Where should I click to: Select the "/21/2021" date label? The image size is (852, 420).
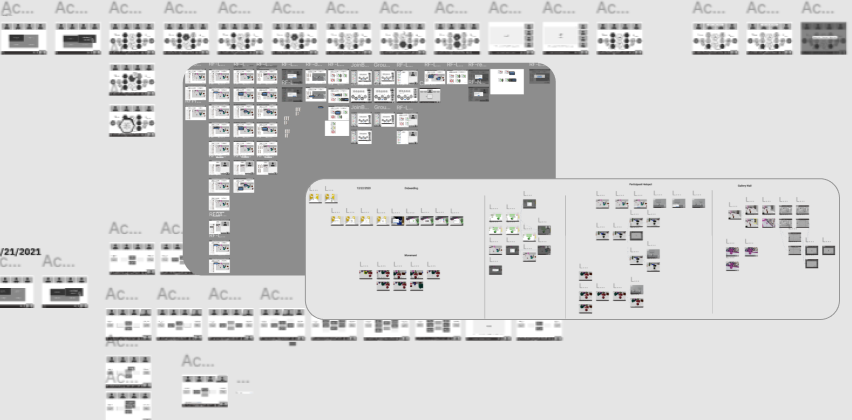pos(20,252)
